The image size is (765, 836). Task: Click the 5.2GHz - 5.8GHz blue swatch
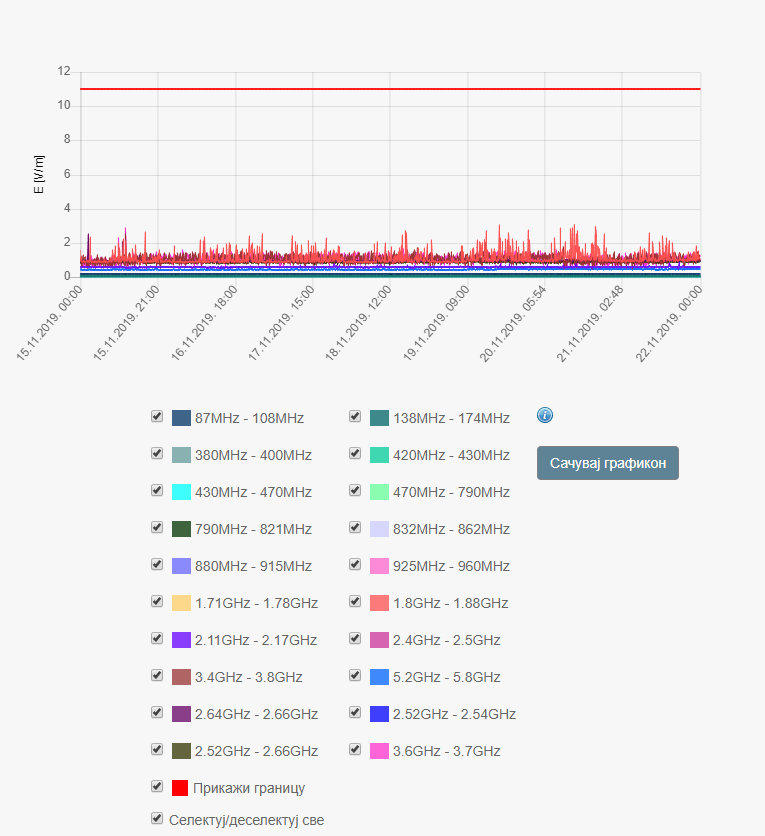379,677
